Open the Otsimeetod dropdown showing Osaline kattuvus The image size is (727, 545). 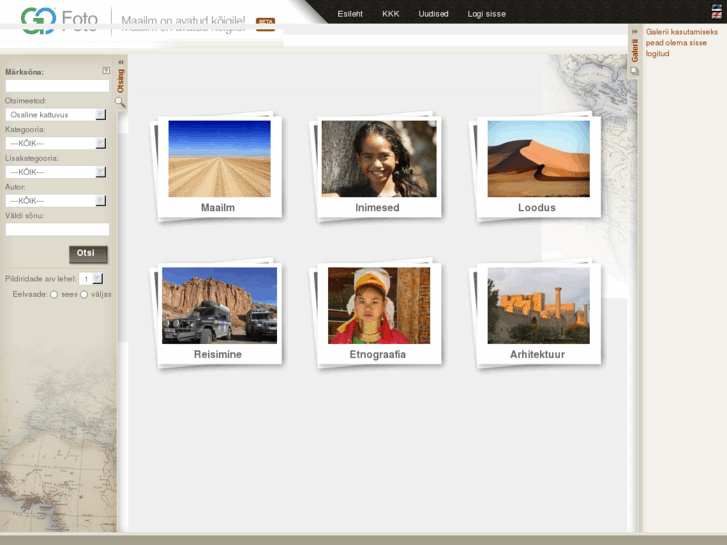pyautogui.click(x=56, y=115)
